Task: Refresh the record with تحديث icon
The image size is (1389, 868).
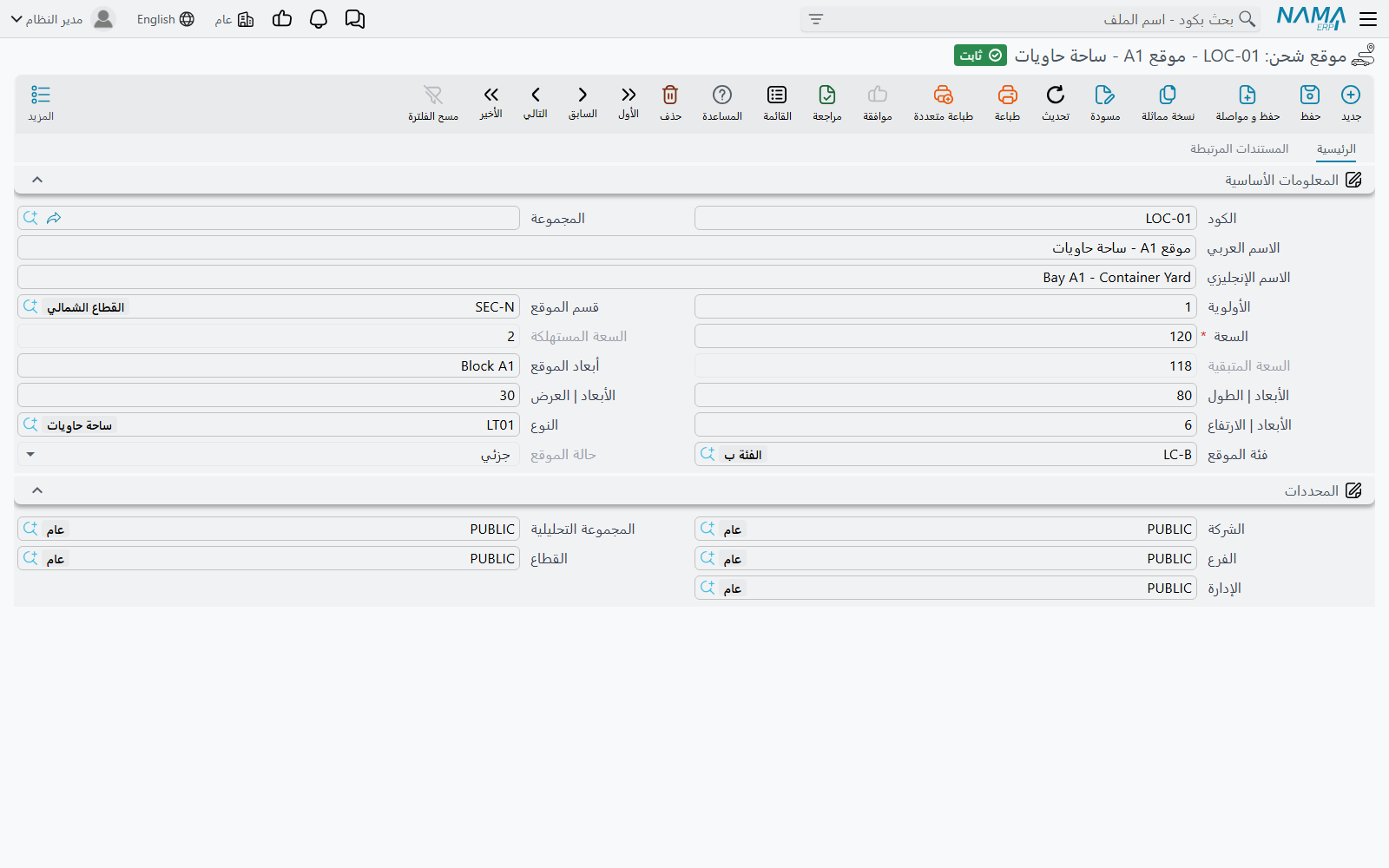Action: [1056, 95]
